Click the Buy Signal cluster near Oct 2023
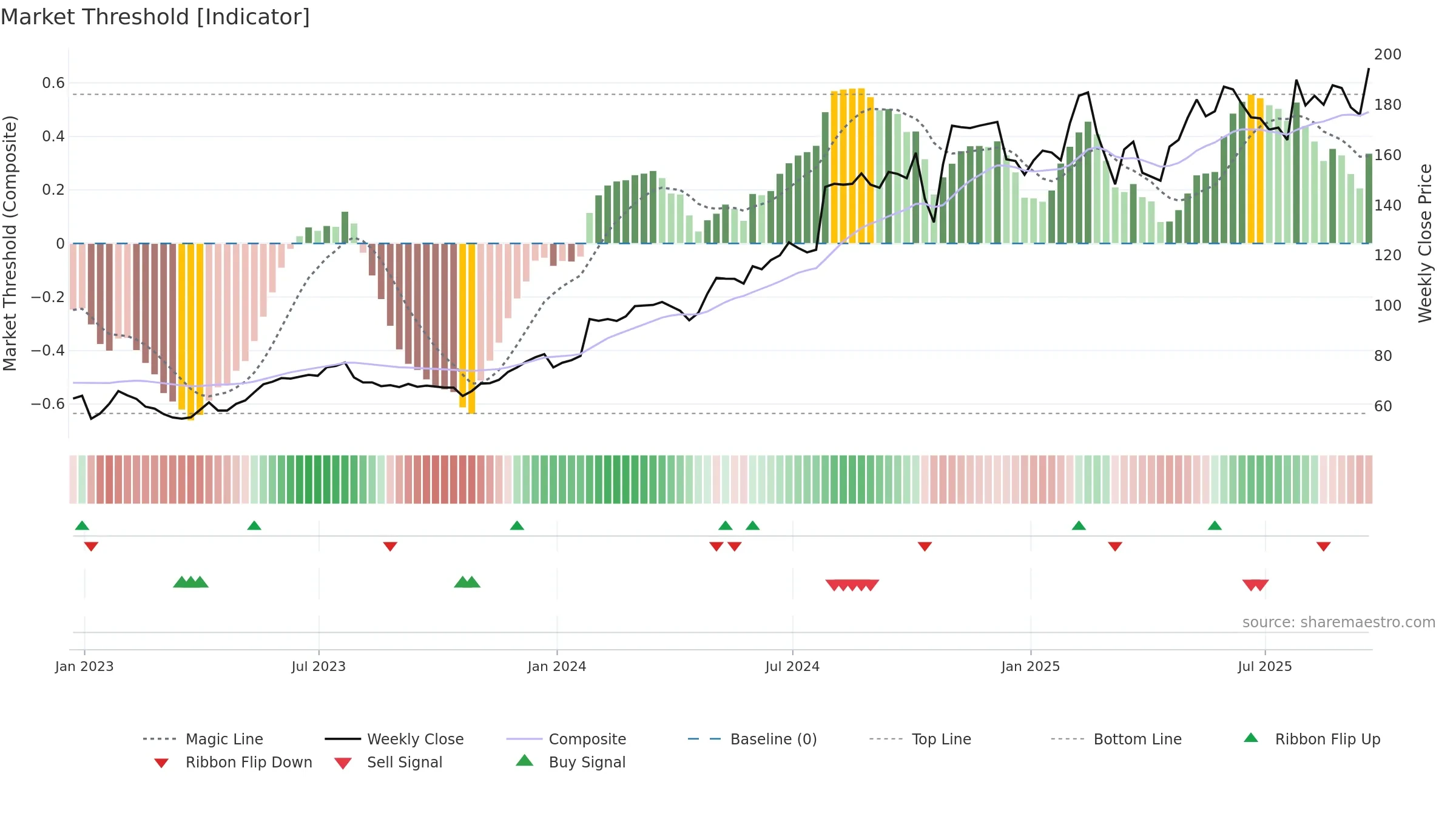The image size is (1456, 819). [467, 582]
